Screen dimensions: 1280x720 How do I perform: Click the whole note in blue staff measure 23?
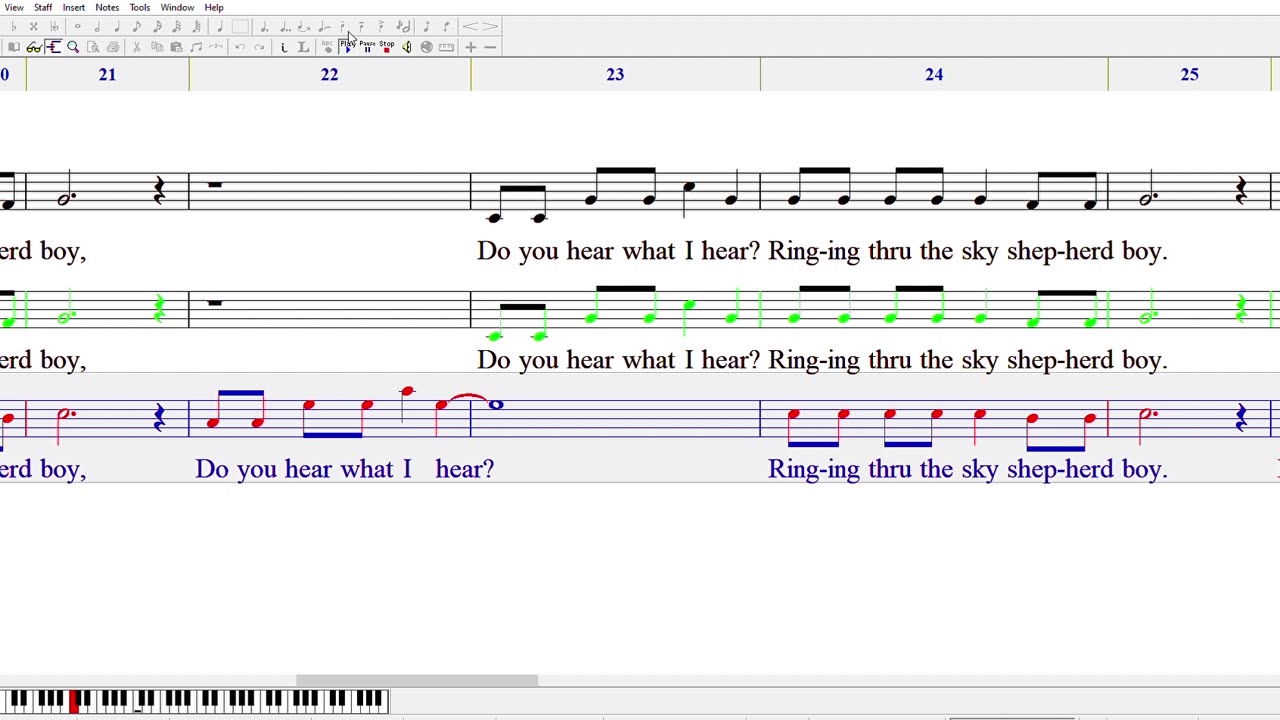click(x=496, y=404)
